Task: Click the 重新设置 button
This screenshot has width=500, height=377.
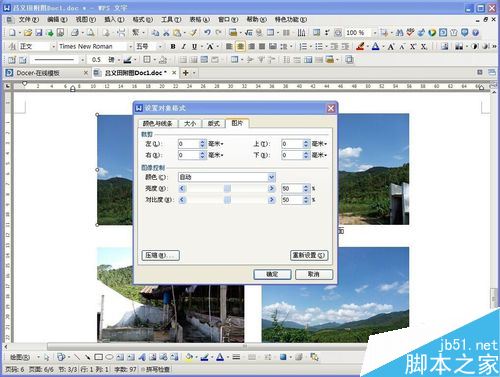Action: tap(309, 256)
